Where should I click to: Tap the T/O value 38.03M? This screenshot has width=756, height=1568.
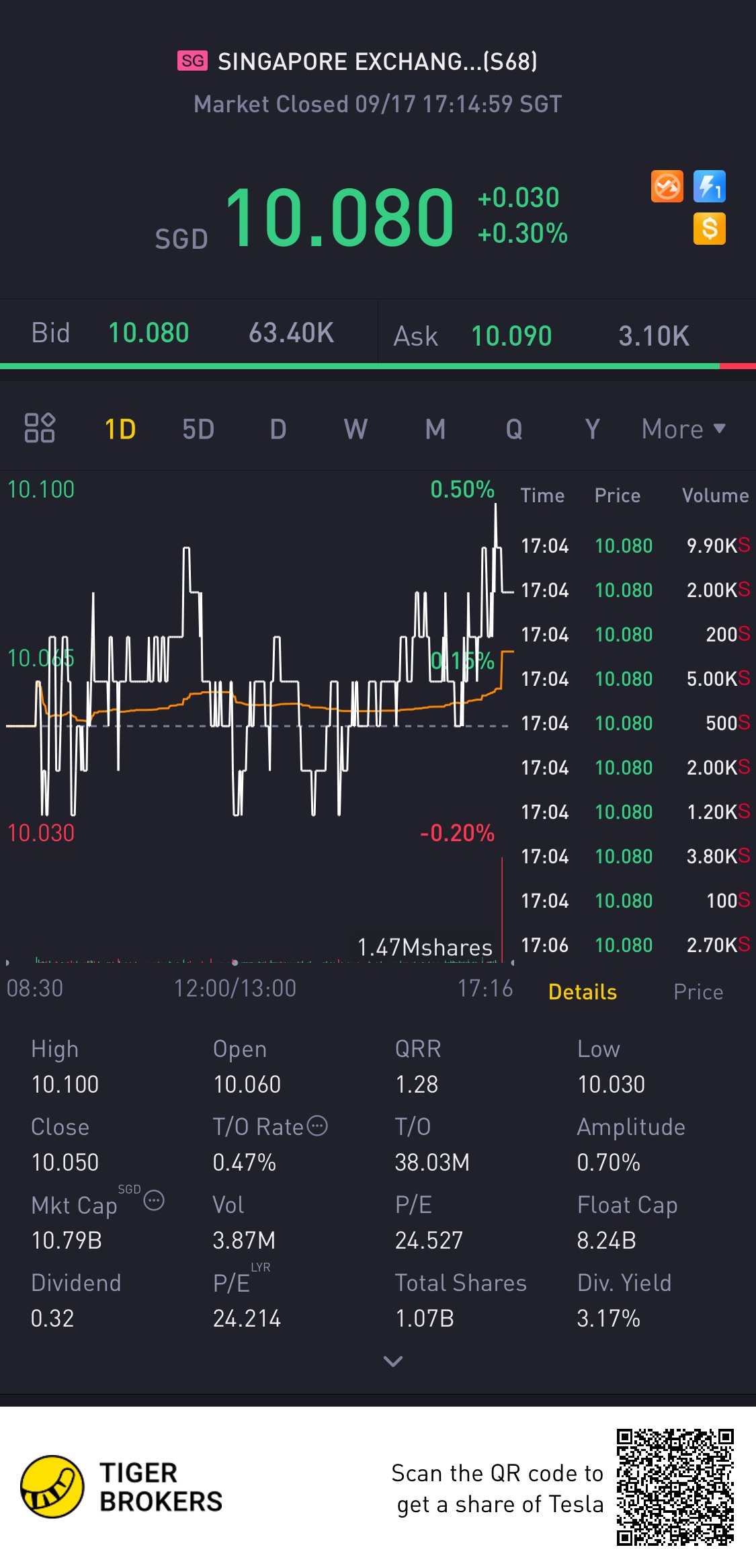coord(432,1163)
